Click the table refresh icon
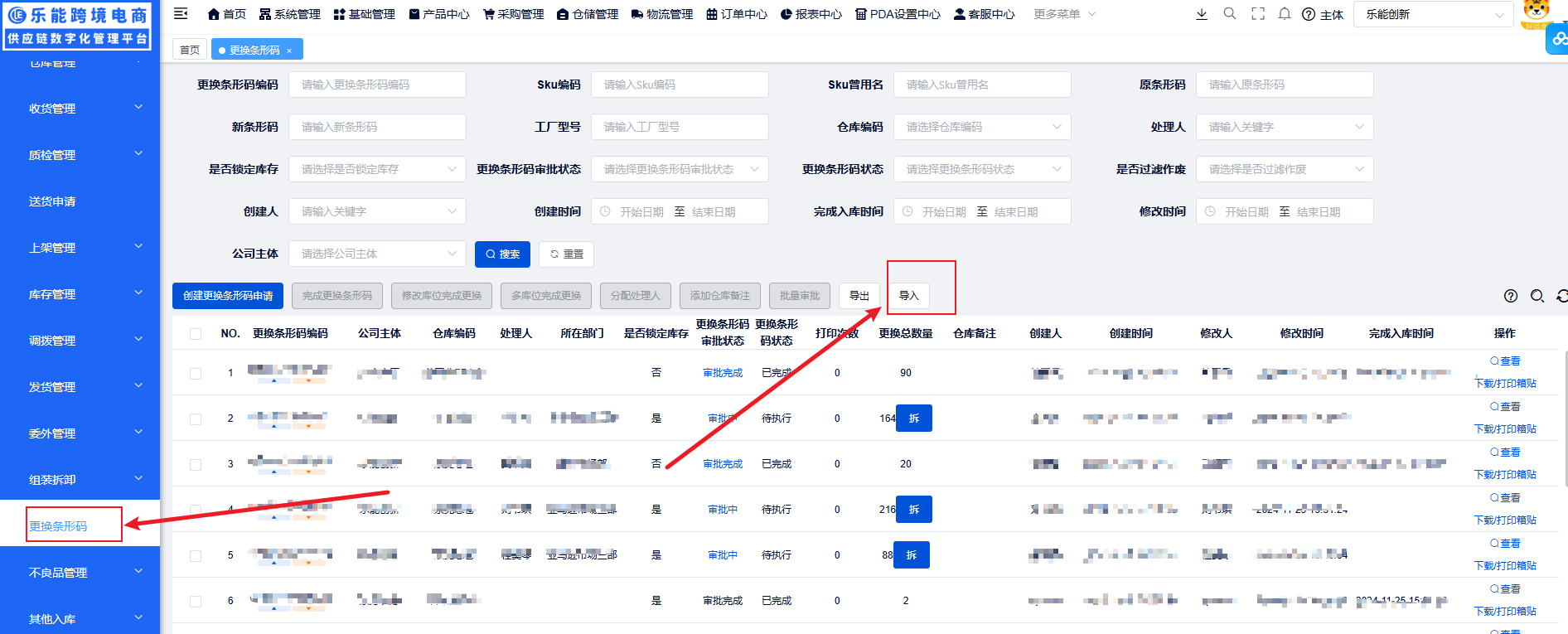Screen dimensions: 1568x634 pos(1562,296)
